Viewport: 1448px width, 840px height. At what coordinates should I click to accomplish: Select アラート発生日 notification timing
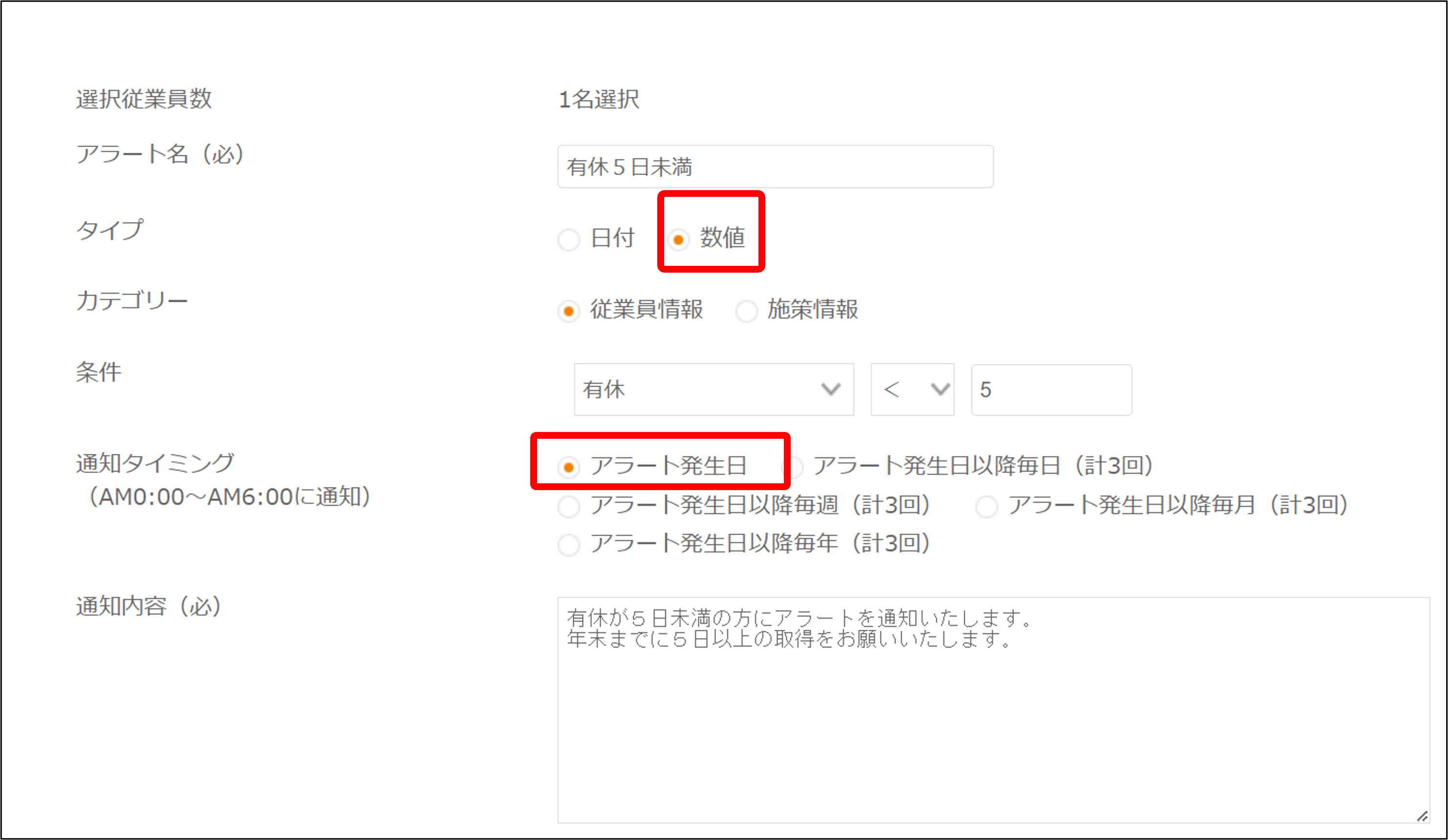(x=569, y=467)
